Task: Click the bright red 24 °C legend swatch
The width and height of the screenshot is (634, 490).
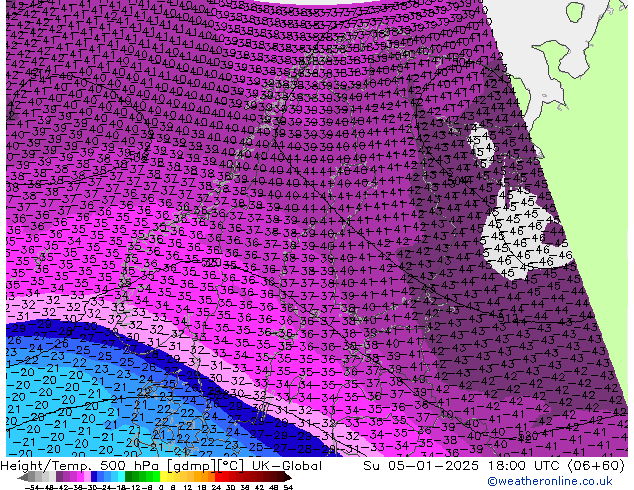Action: pyautogui.click(x=218, y=477)
